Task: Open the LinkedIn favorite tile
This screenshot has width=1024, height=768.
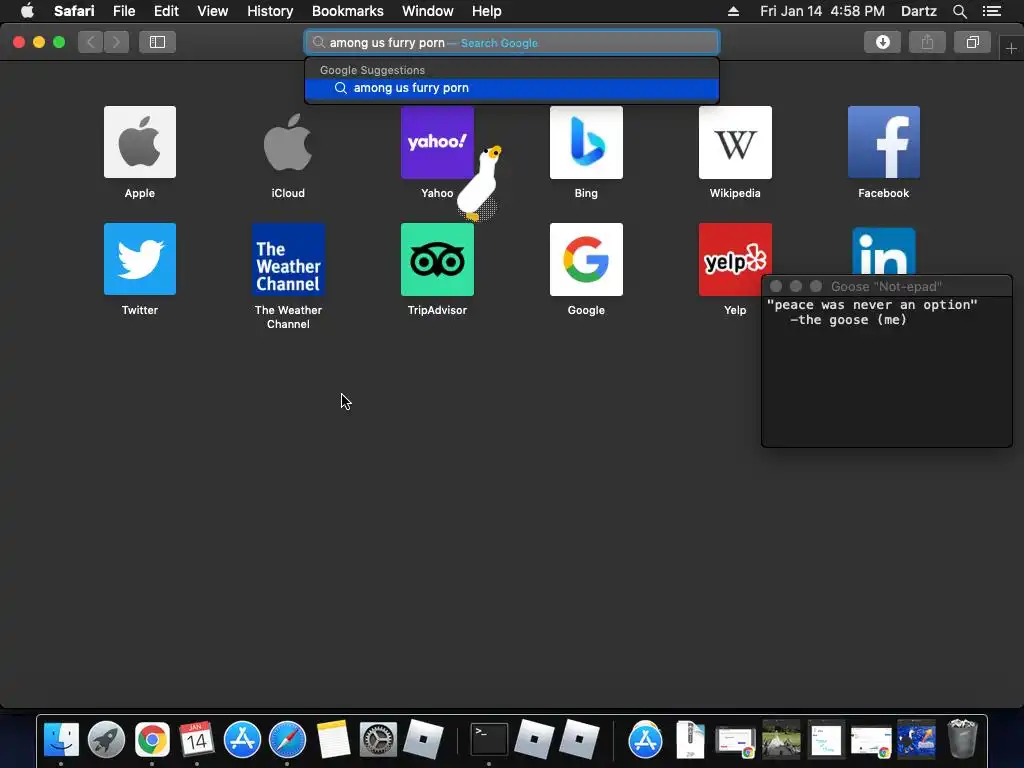Action: pyautogui.click(x=884, y=251)
